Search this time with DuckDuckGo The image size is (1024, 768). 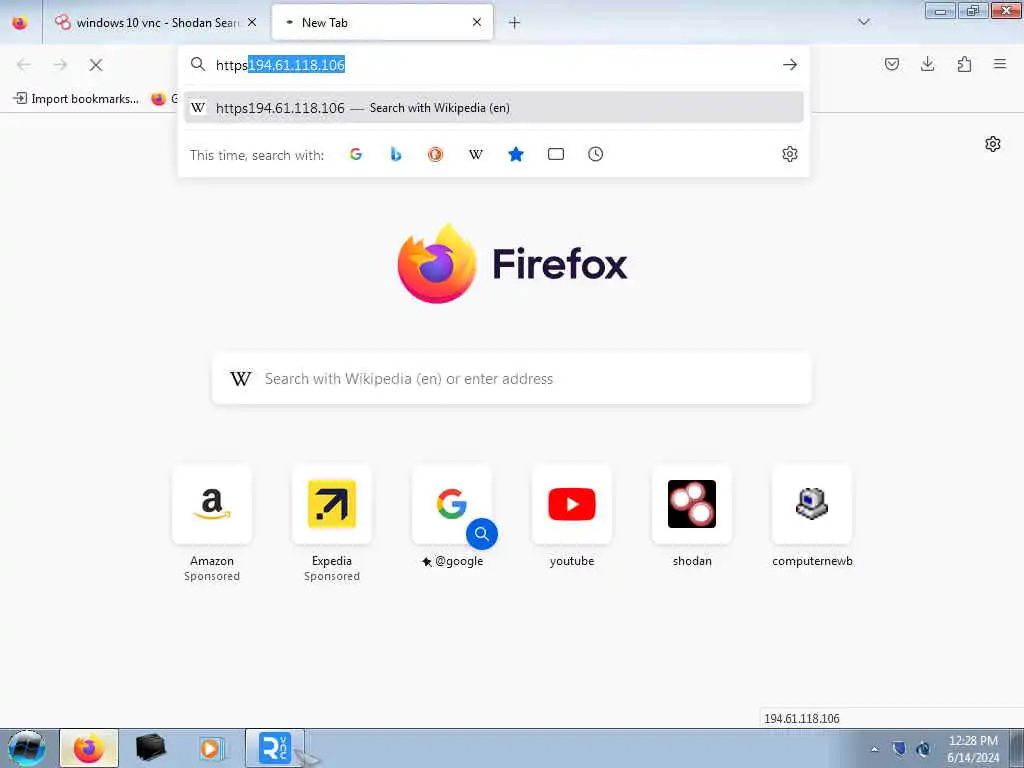pos(436,154)
